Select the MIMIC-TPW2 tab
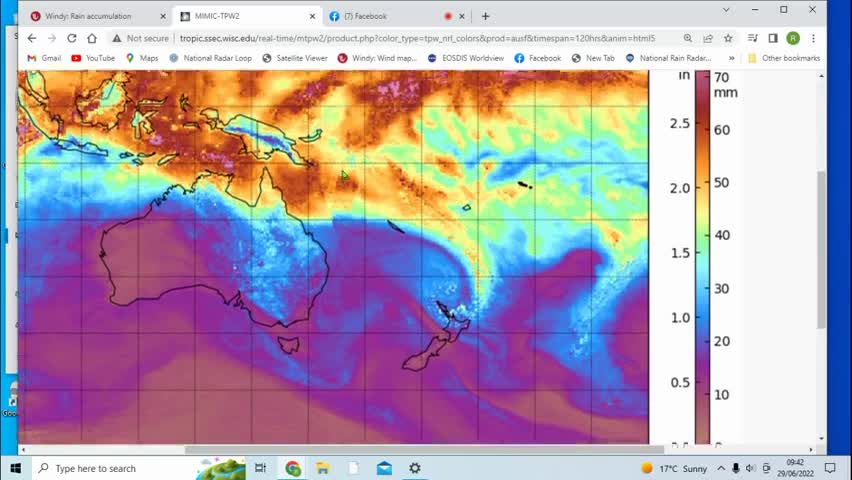The height and width of the screenshot is (480, 852). tap(247, 16)
